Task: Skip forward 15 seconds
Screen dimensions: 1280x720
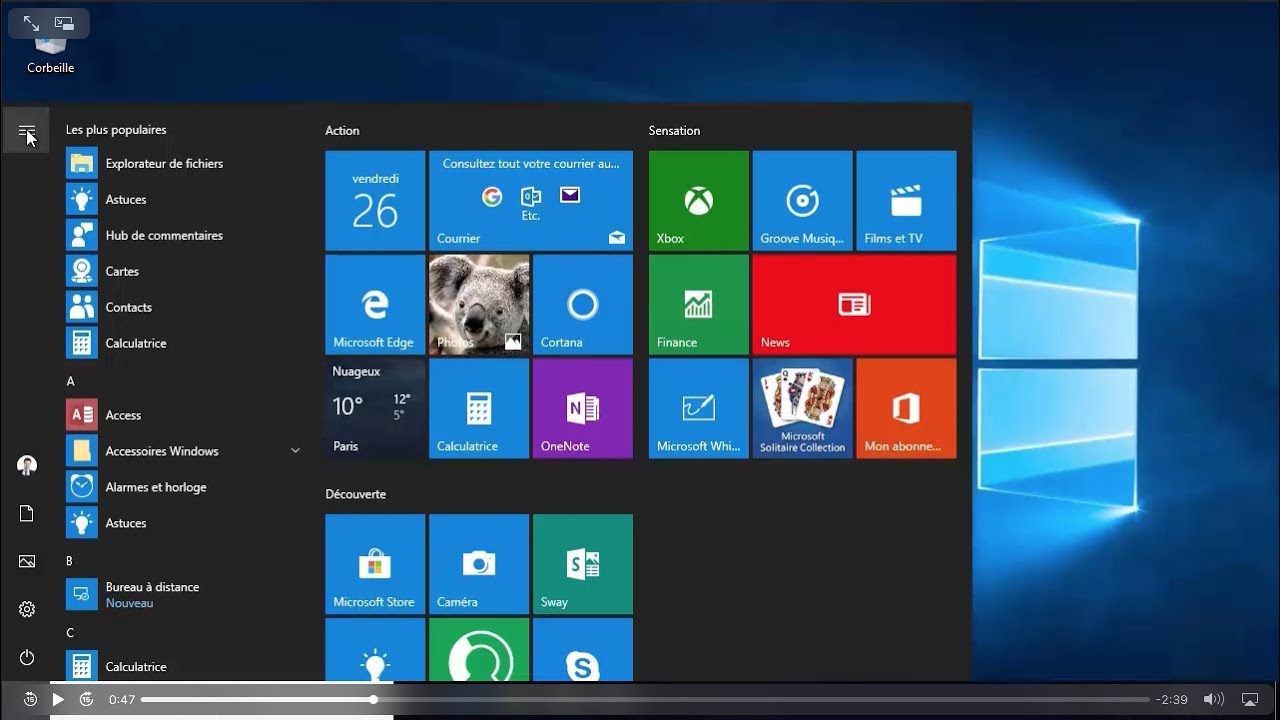Action: pos(86,700)
